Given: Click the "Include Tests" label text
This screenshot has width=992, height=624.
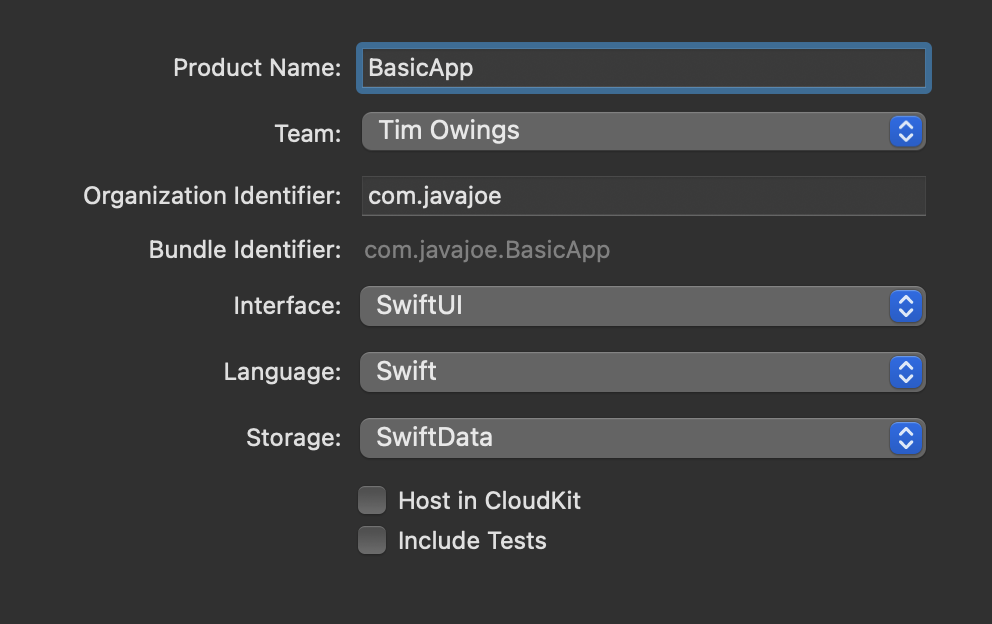Looking at the screenshot, I should coord(472,541).
